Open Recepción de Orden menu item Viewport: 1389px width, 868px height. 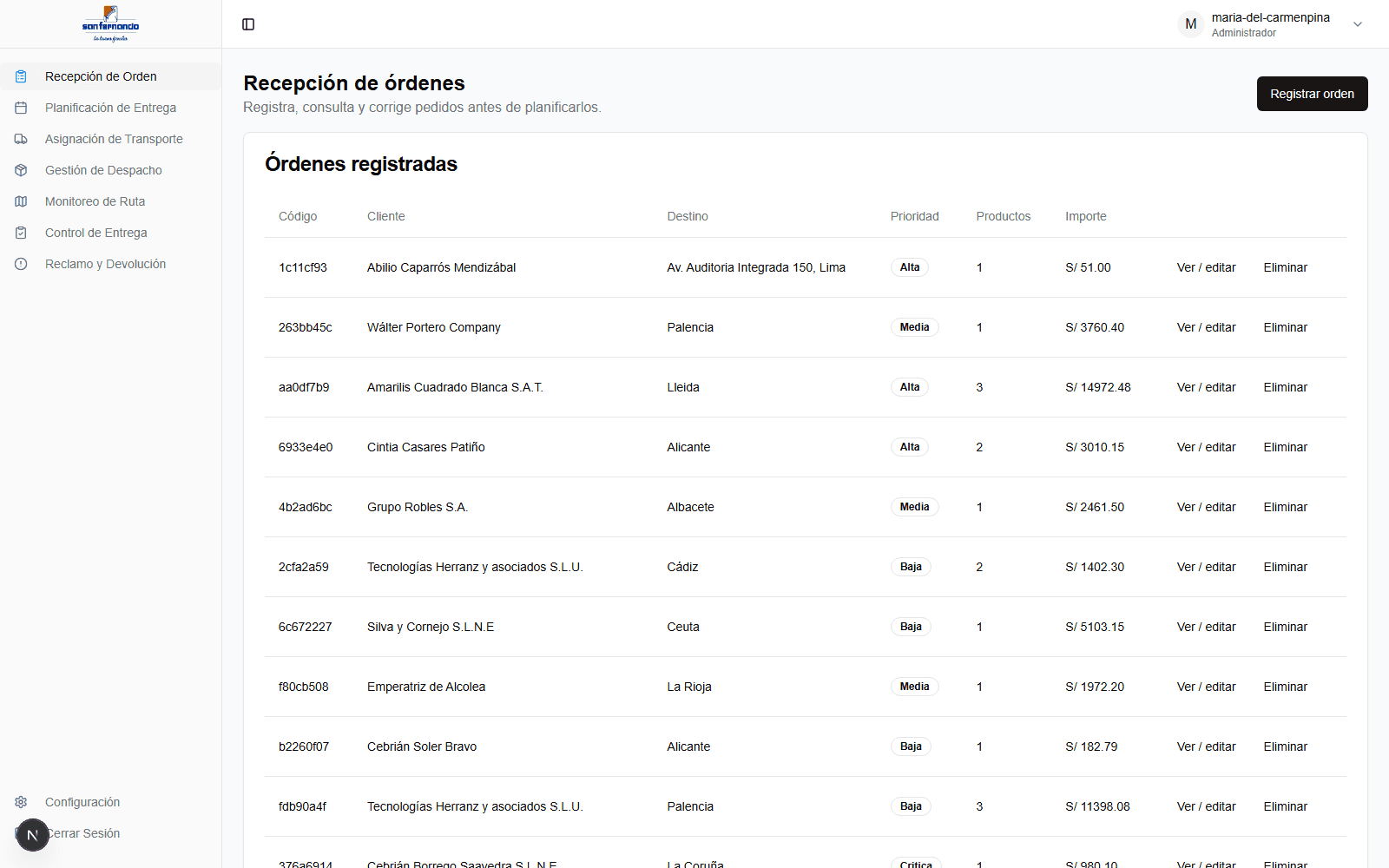pos(110,76)
